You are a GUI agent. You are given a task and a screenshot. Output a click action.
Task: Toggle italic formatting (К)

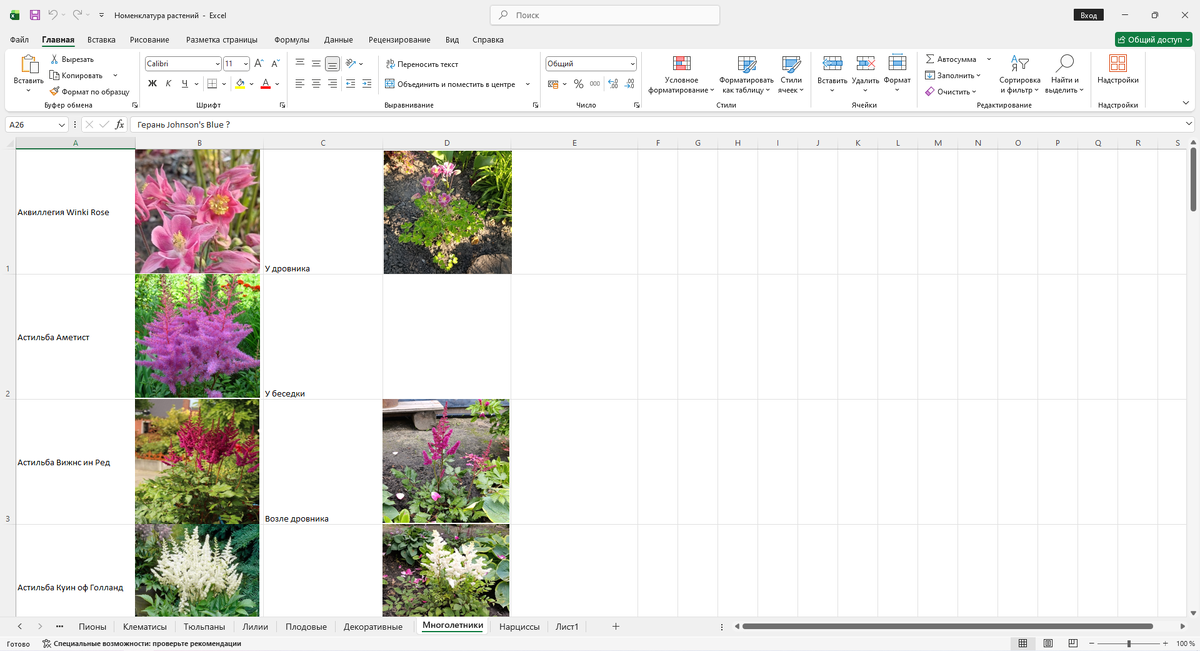click(x=169, y=84)
